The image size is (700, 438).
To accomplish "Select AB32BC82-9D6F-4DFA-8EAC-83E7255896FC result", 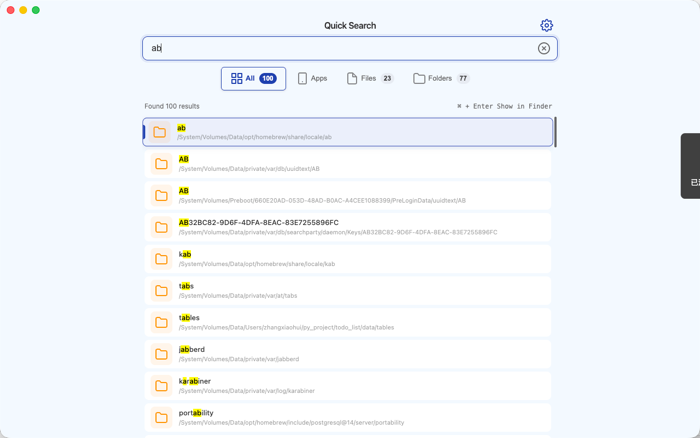I will pos(348,227).
